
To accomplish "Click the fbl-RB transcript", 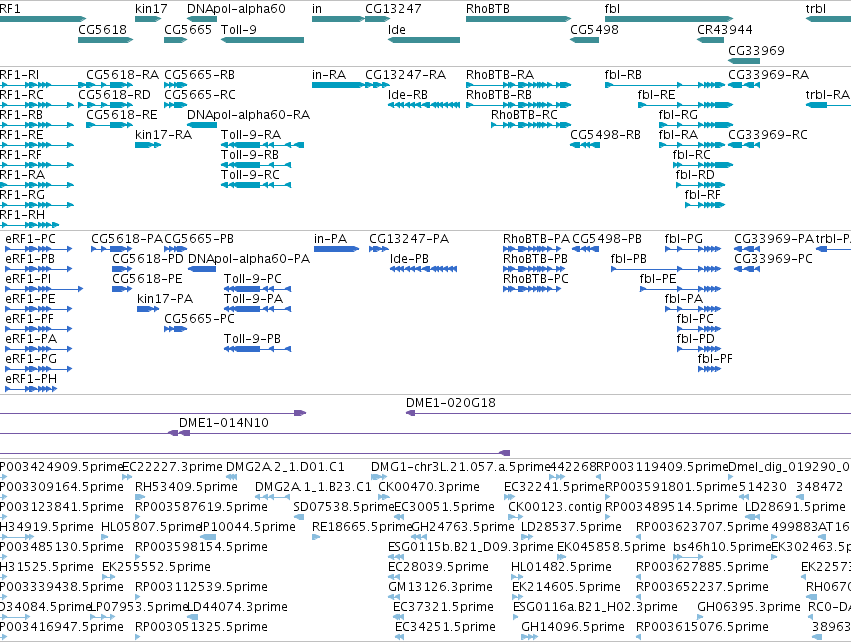I will [665, 85].
